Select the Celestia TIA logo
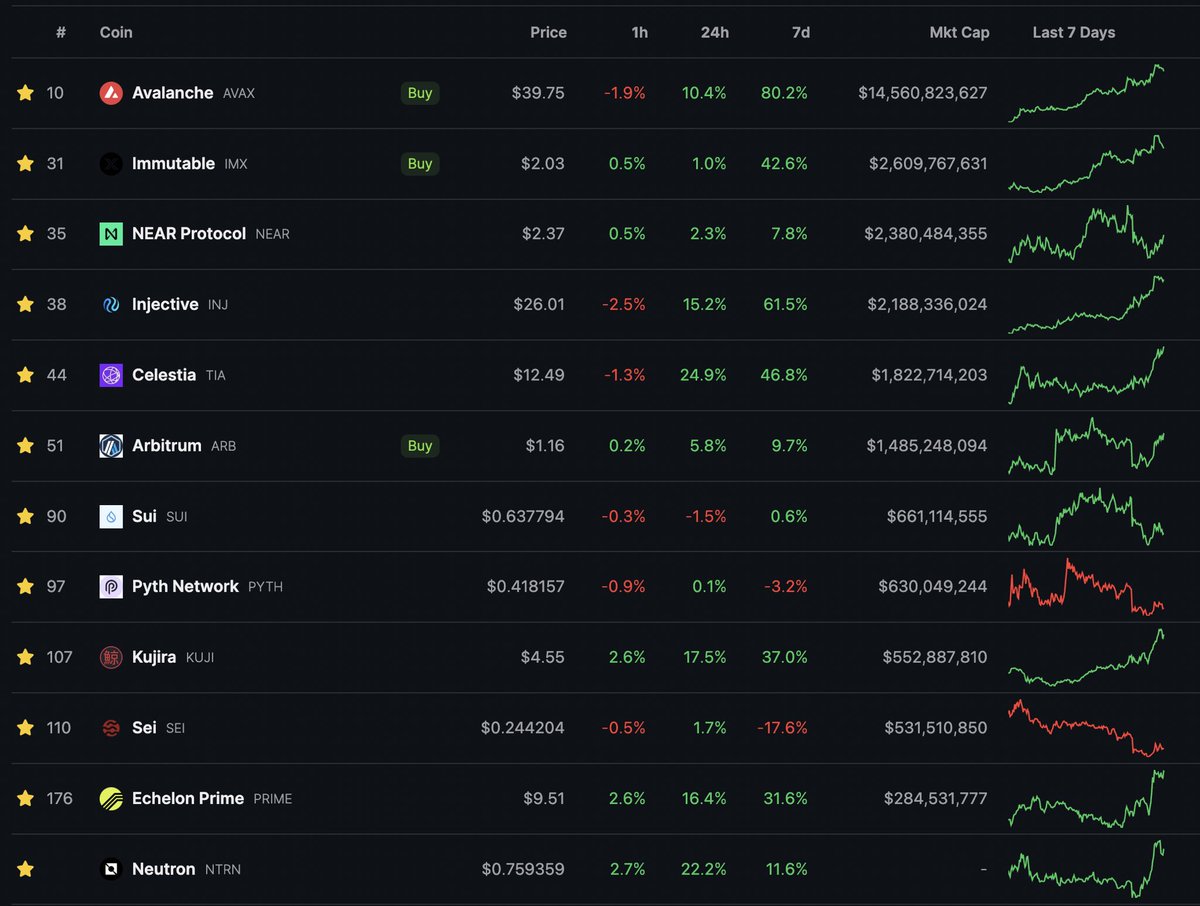This screenshot has width=1200, height=906. tap(109, 375)
